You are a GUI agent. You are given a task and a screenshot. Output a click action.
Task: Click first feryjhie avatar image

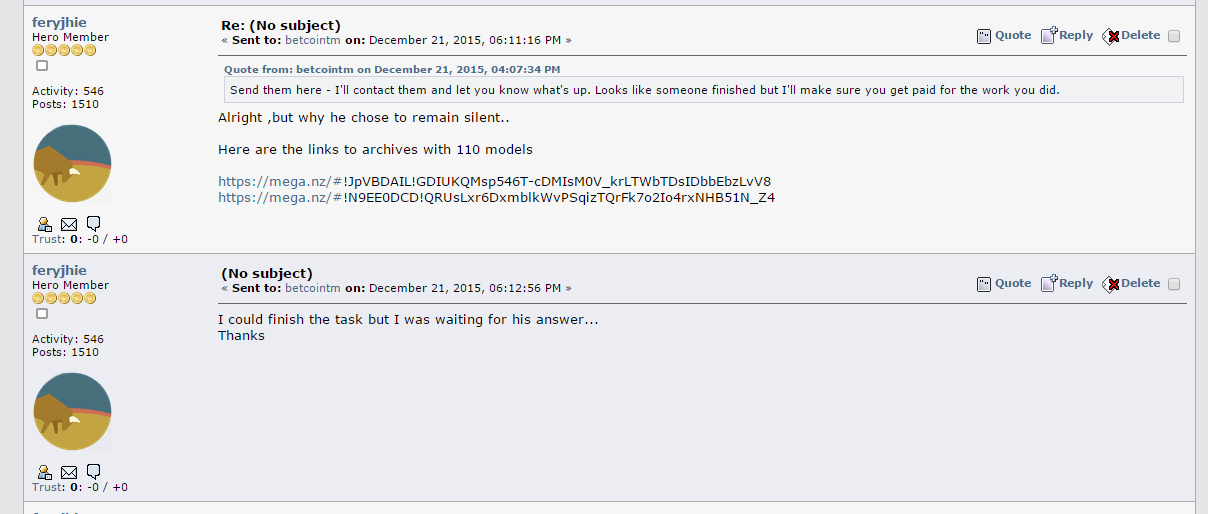click(72, 164)
